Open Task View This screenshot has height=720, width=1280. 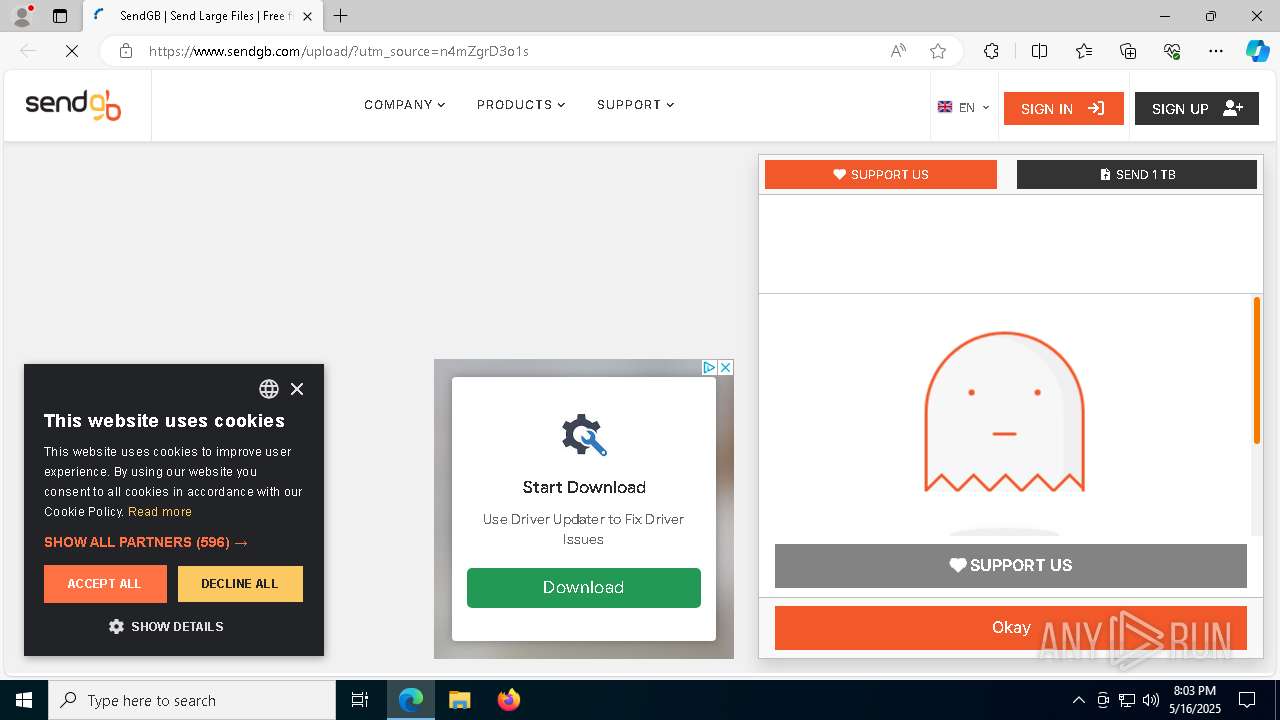[360, 700]
